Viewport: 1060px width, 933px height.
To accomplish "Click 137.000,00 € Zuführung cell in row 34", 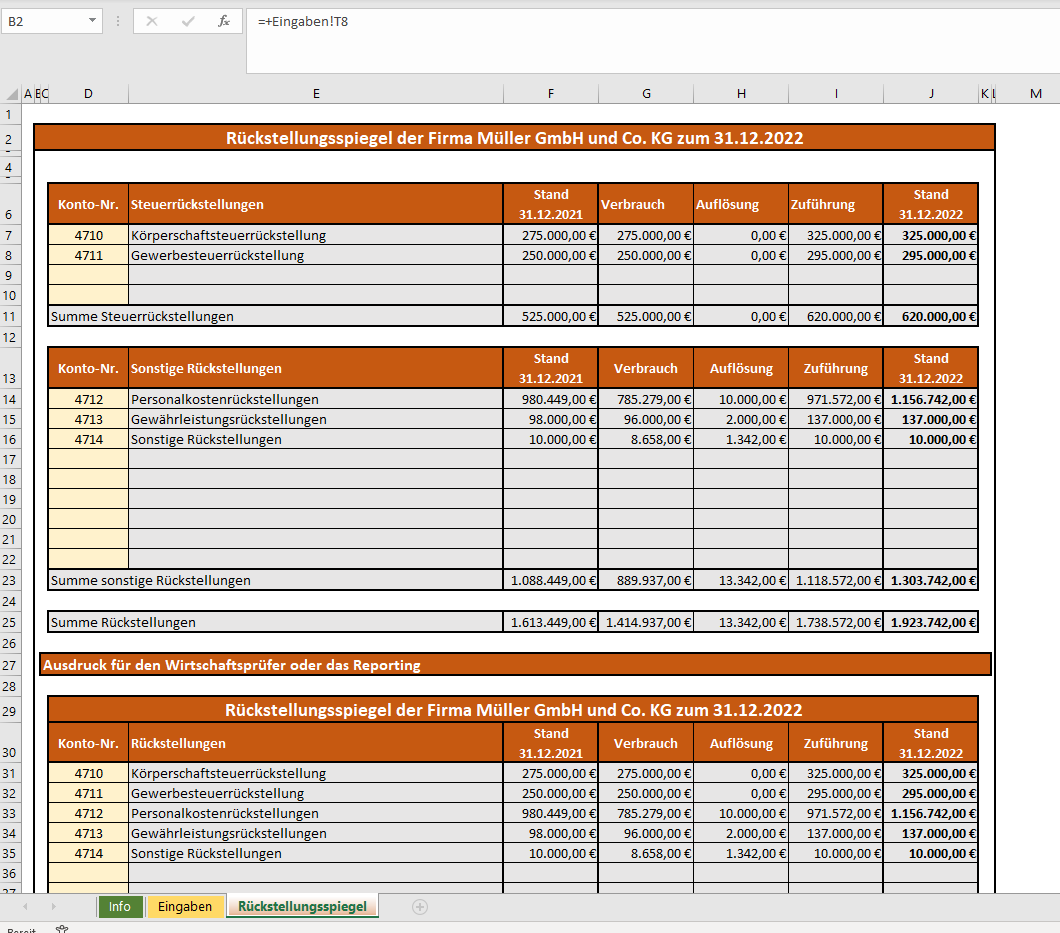I will 836,833.
